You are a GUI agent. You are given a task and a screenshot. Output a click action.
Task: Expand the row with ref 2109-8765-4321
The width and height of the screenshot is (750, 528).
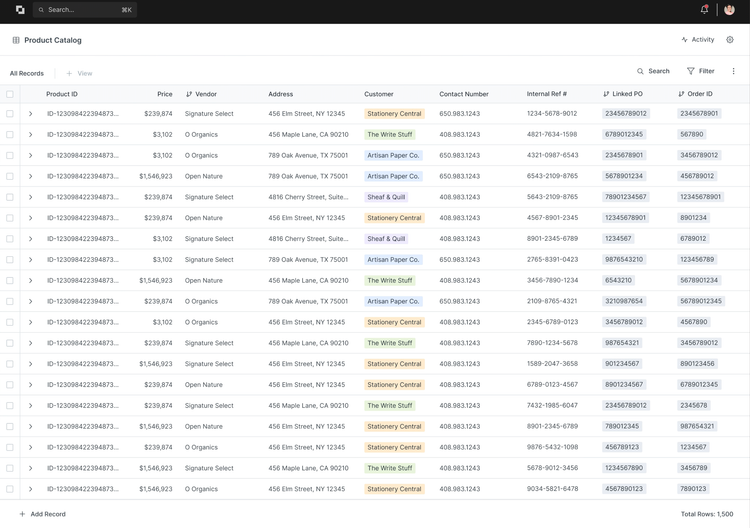(x=30, y=301)
